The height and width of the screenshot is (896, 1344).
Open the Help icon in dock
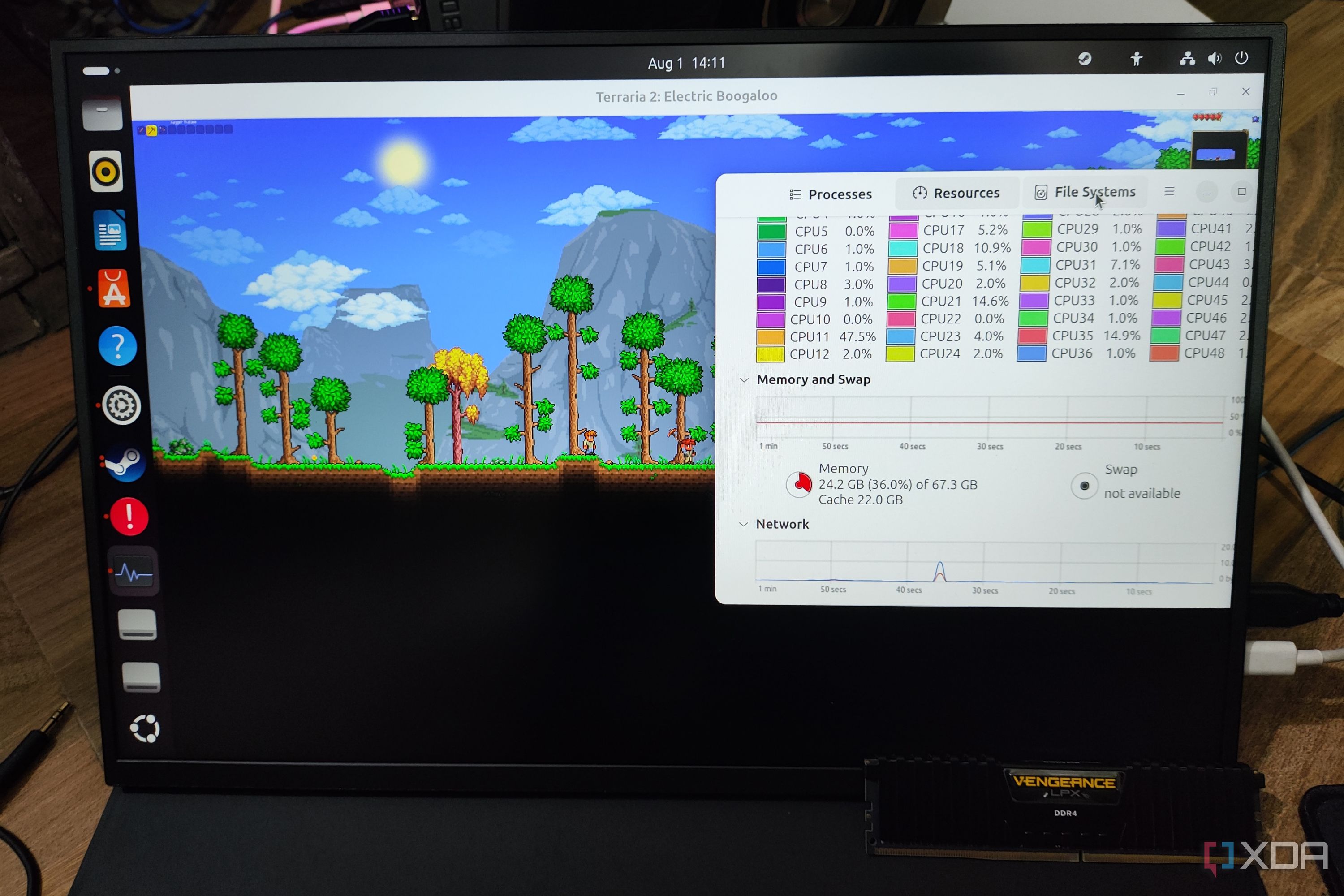[118, 346]
